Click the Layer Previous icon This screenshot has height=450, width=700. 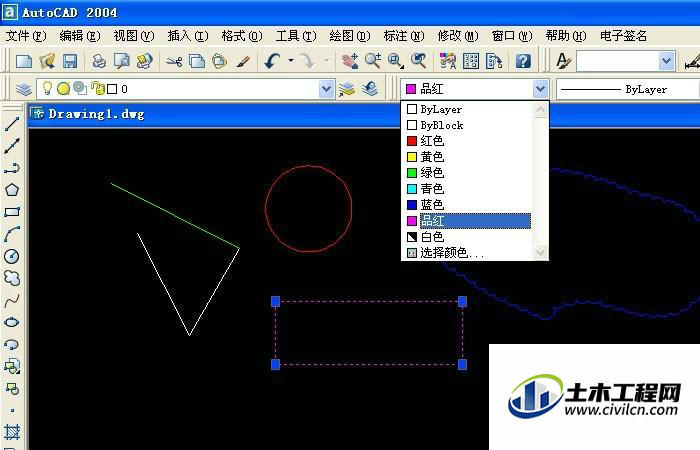point(370,89)
